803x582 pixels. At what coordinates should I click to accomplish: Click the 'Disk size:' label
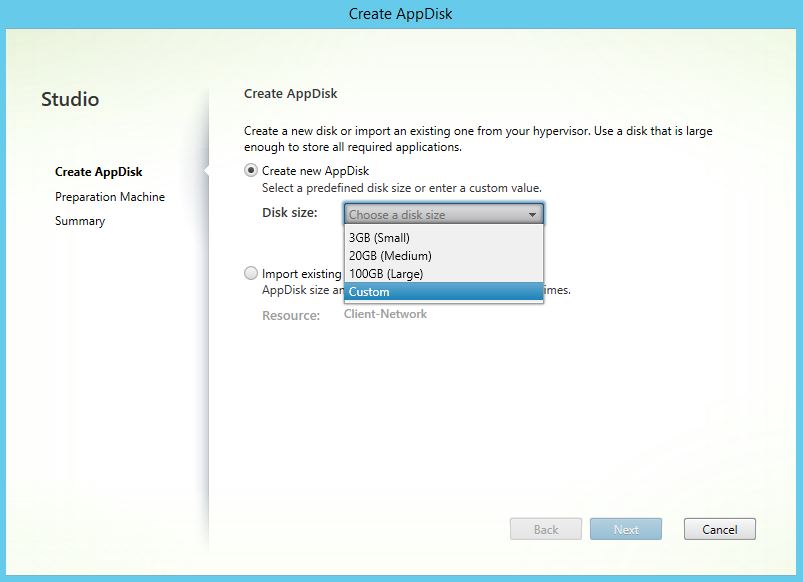[x=289, y=213]
